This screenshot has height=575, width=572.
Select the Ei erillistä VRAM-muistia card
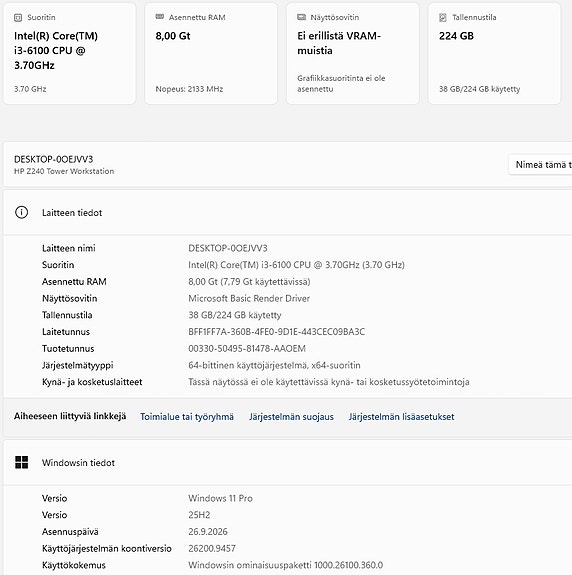tap(353, 54)
